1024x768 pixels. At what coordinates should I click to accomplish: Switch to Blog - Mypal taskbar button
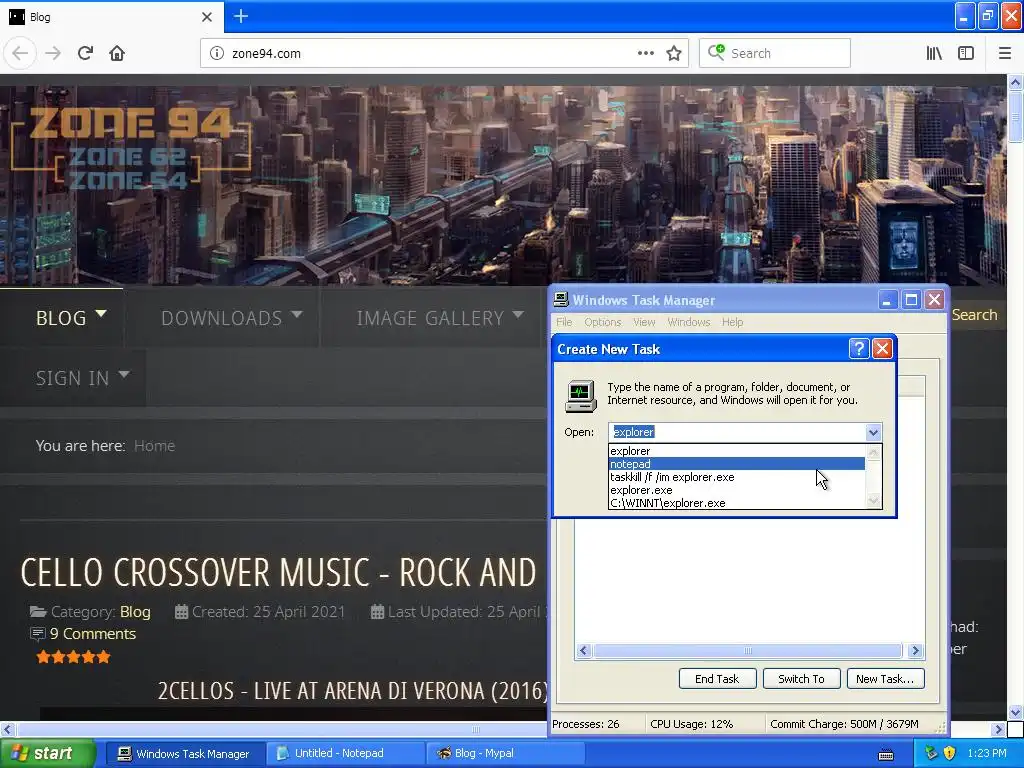click(x=505, y=753)
